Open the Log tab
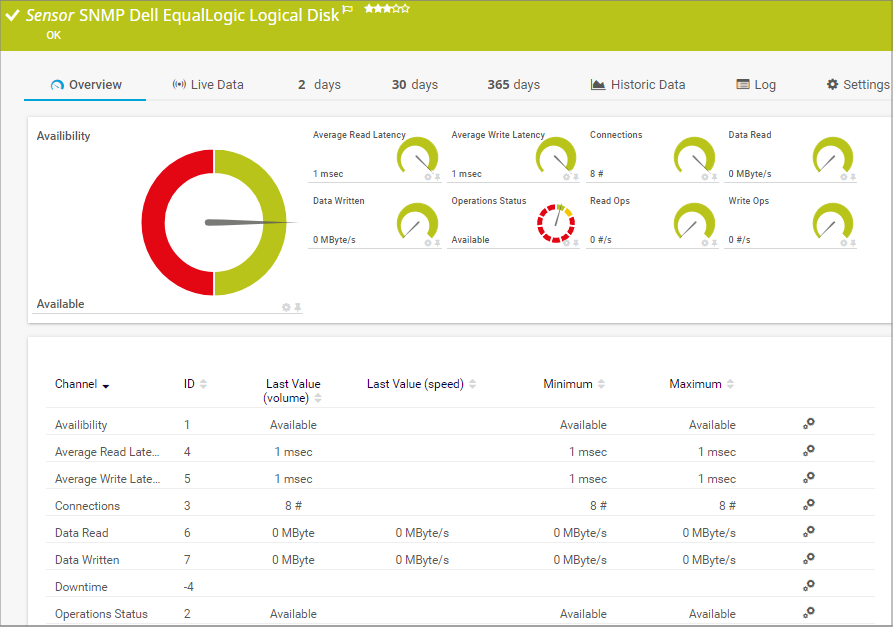Viewport: 893px width, 627px height. [x=756, y=85]
